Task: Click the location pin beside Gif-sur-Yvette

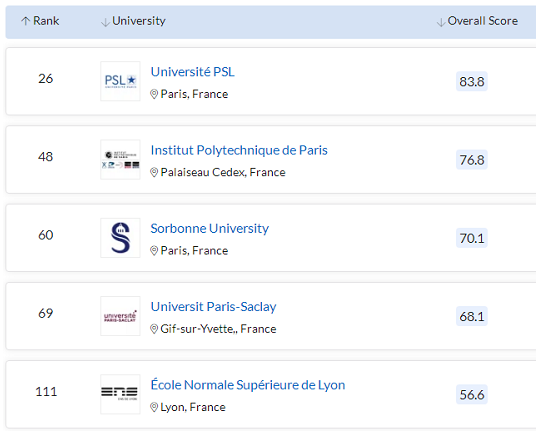Action: click(x=154, y=329)
